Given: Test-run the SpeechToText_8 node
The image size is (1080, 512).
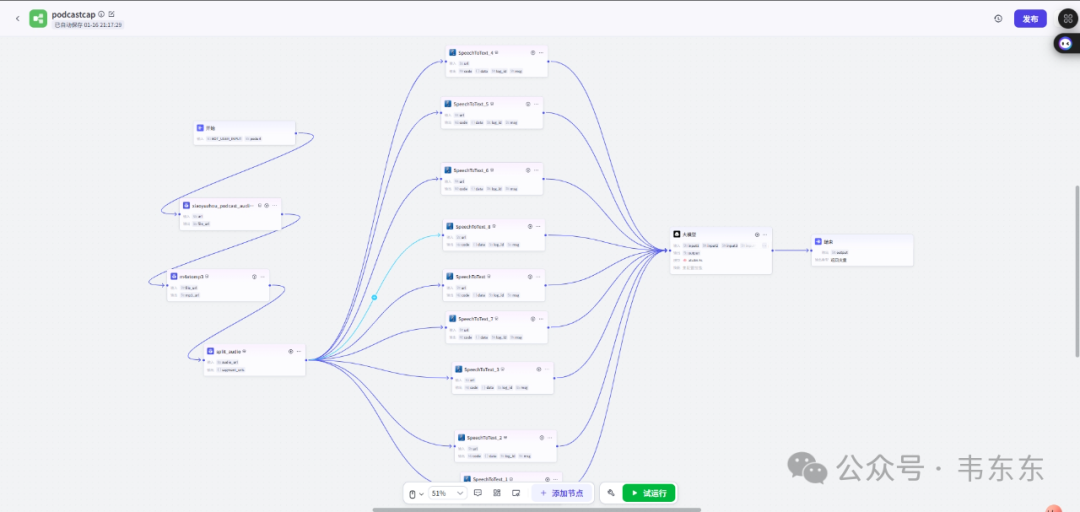Looking at the screenshot, I should [x=530, y=226].
